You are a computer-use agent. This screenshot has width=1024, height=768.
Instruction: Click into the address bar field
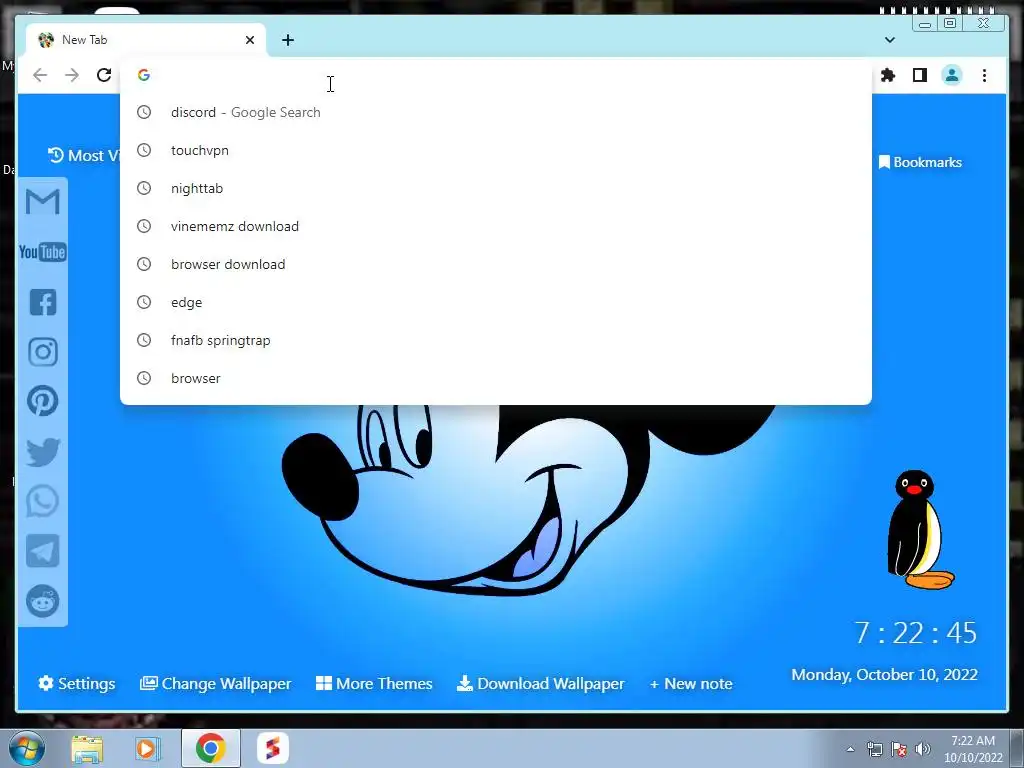tap(496, 75)
